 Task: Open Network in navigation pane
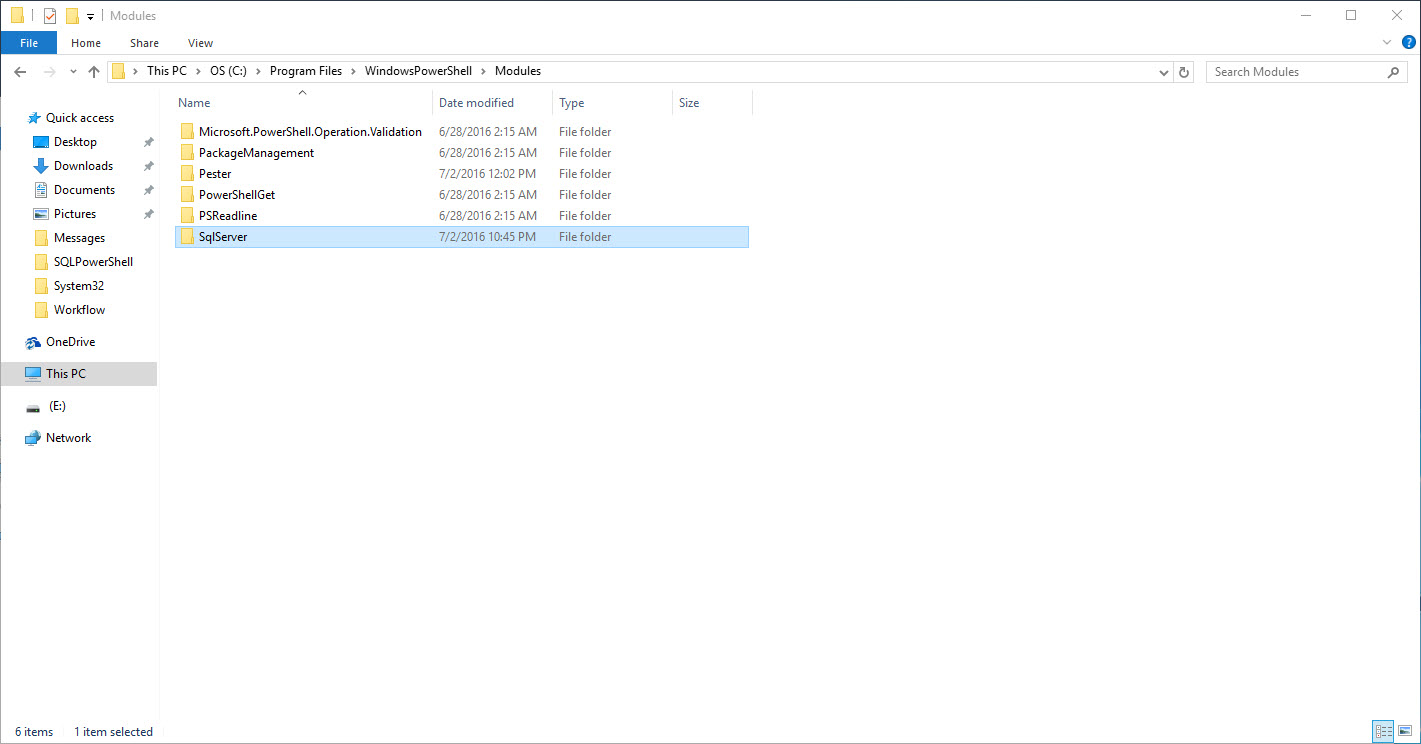pyautogui.click(x=68, y=437)
